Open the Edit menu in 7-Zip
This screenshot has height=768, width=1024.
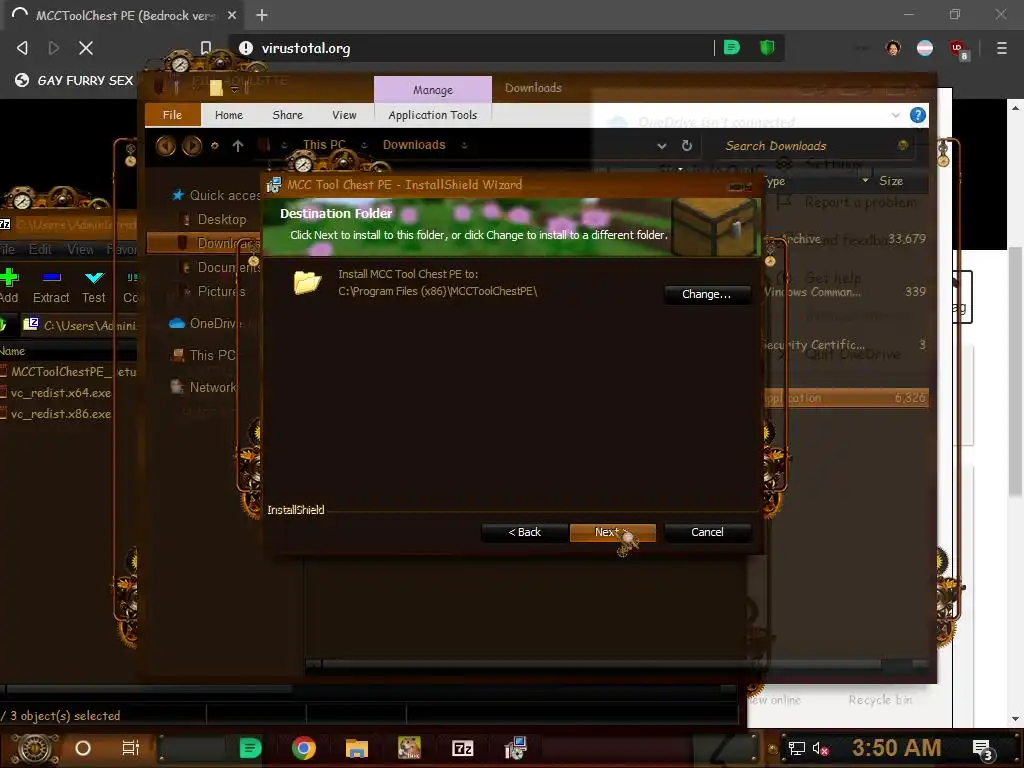pyautogui.click(x=40, y=249)
